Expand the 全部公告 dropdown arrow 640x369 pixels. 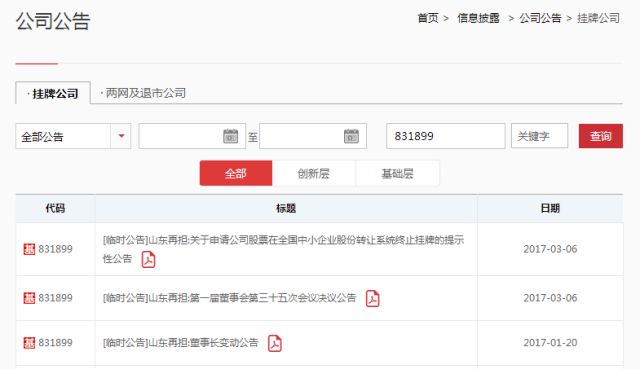coord(121,136)
